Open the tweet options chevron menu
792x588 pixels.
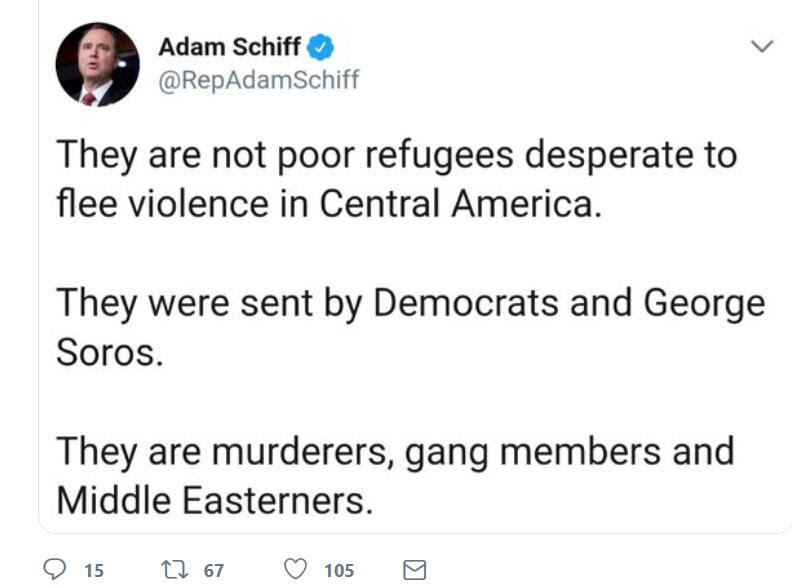coord(762,46)
